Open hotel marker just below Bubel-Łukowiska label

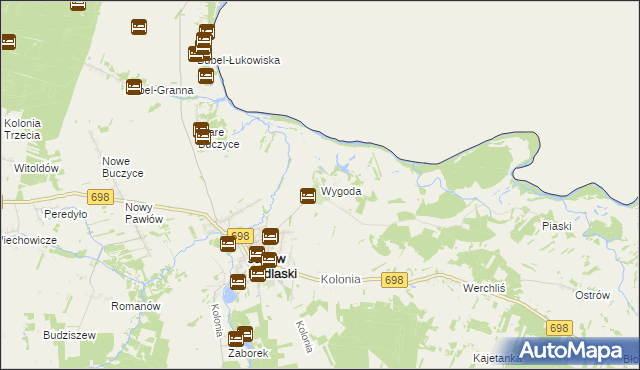pos(206,76)
